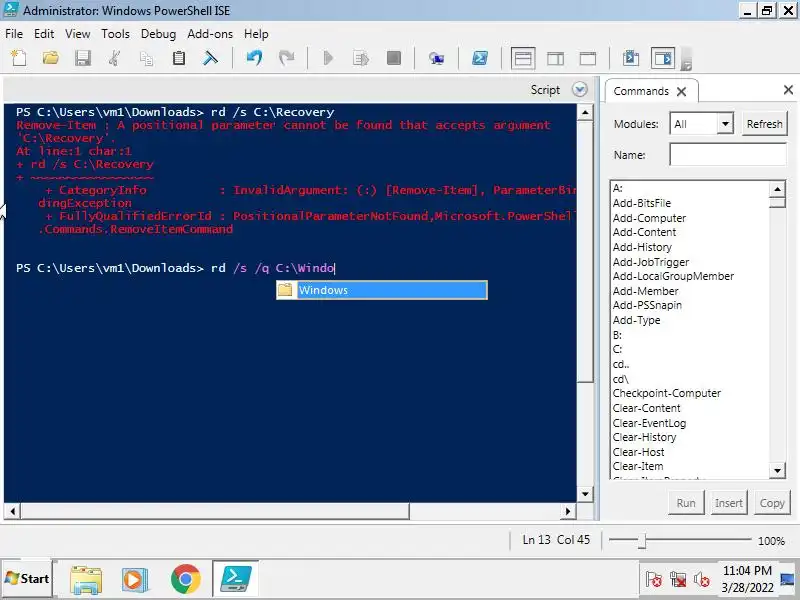
Task: Close the Commands add-on pane
Action: 788,90
